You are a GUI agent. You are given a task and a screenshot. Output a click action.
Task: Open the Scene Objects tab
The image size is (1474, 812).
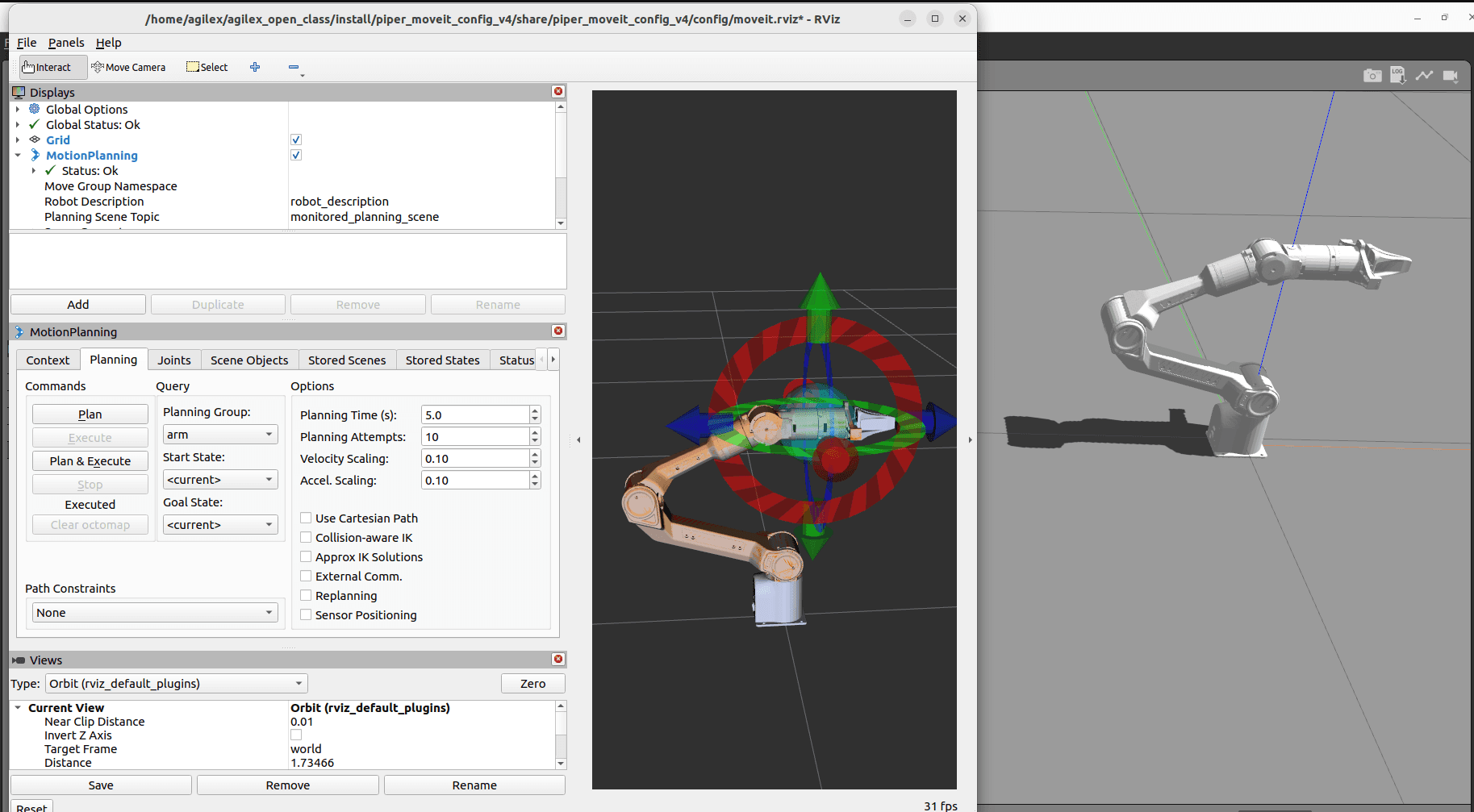pyautogui.click(x=249, y=360)
